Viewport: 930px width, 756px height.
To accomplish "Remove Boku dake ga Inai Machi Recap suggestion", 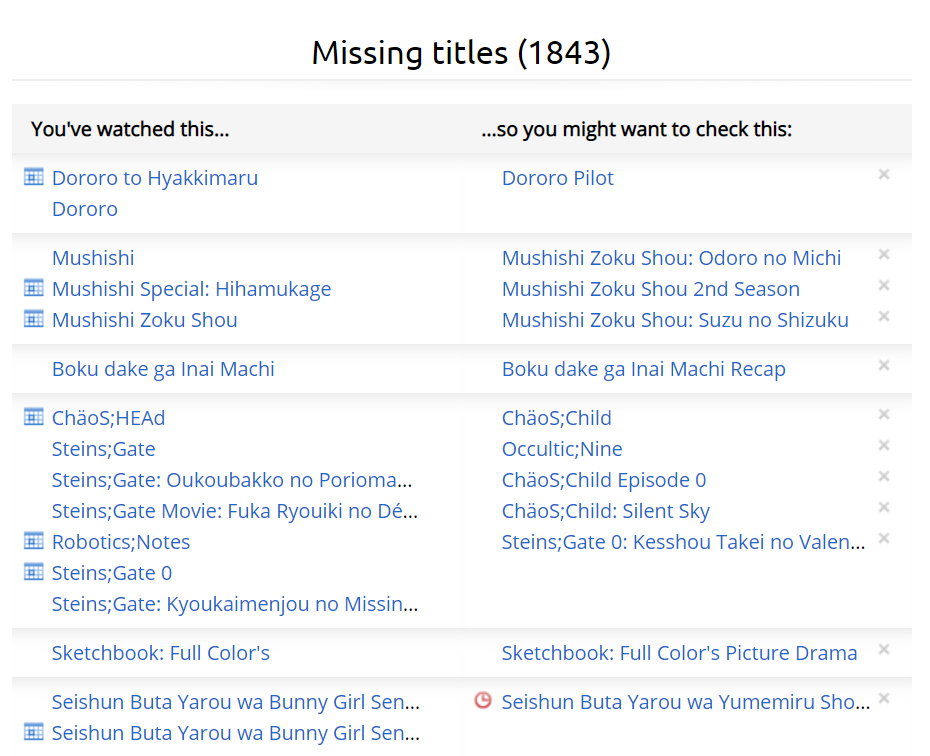I will (884, 365).
